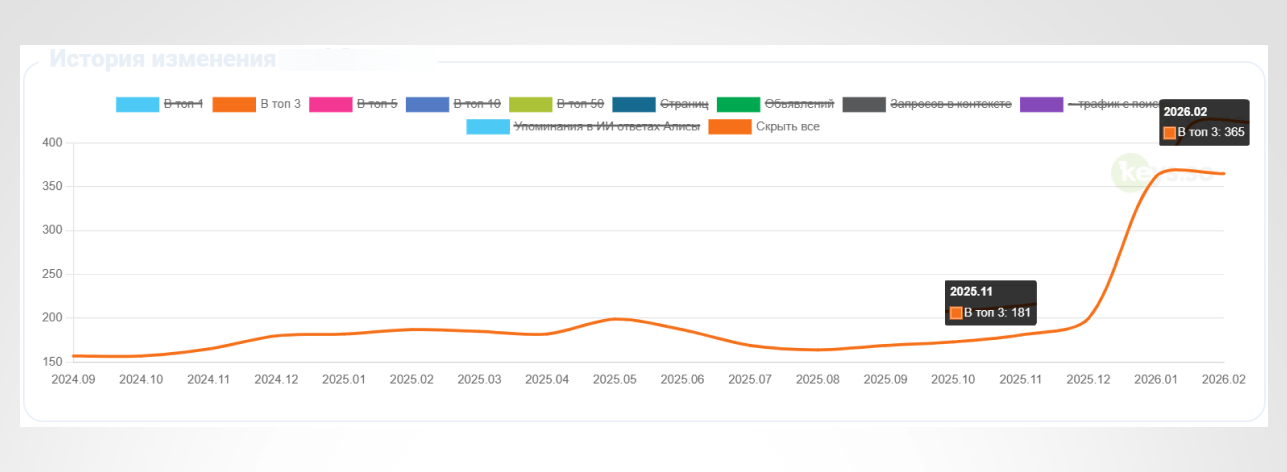The width and height of the screenshot is (1287, 472).
Task: Click the pink 'В топ 5' color box
Action: [331, 104]
